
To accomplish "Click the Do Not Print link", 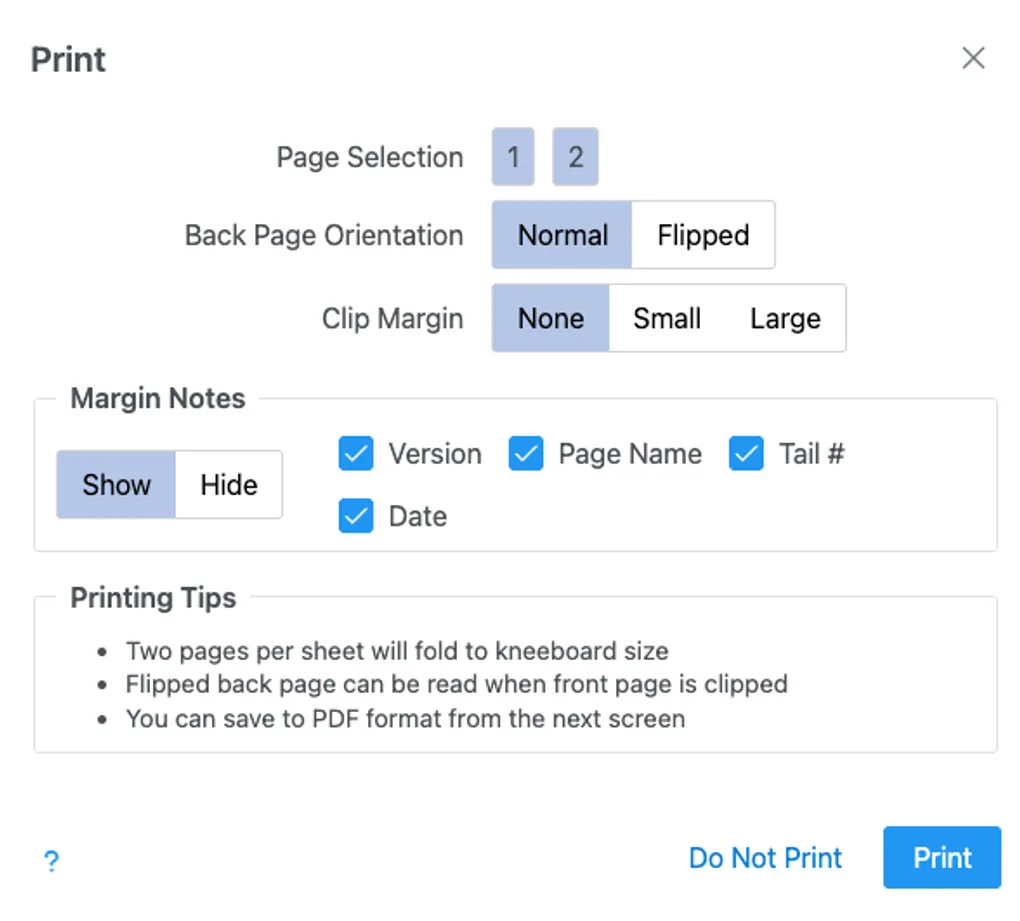I will pyautogui.click(x=765, y=858).
